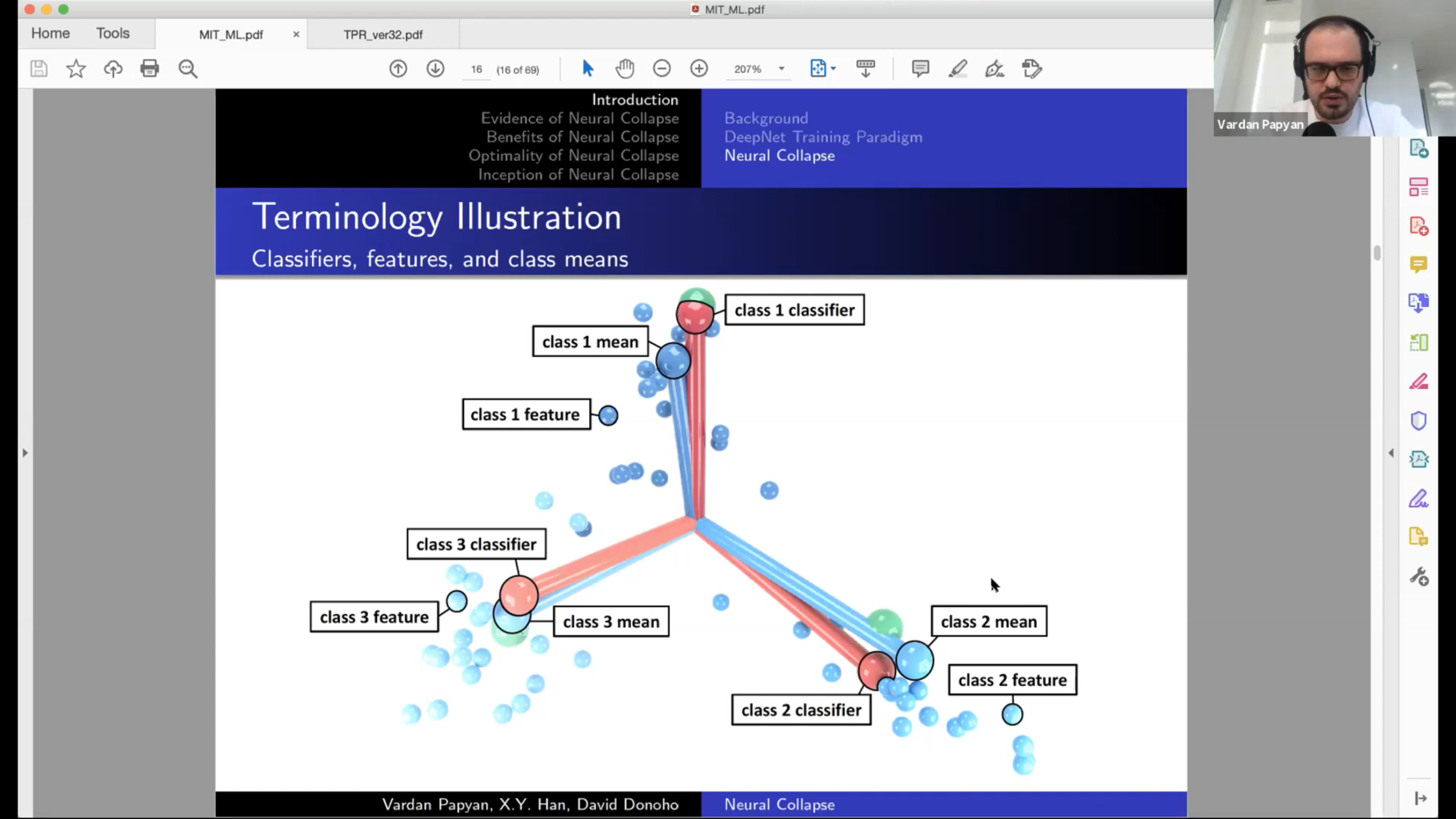Go to previous page arrow
Viewport: 1456px width, 819px height.
point(398,69)
